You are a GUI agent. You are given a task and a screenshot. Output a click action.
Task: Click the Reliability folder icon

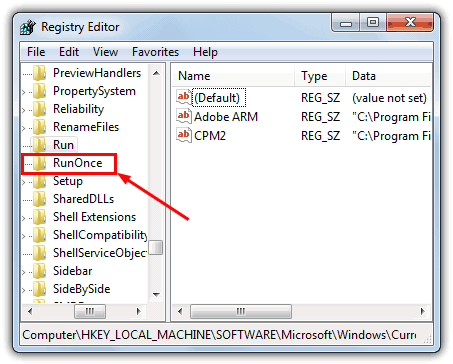click(40, 109)
